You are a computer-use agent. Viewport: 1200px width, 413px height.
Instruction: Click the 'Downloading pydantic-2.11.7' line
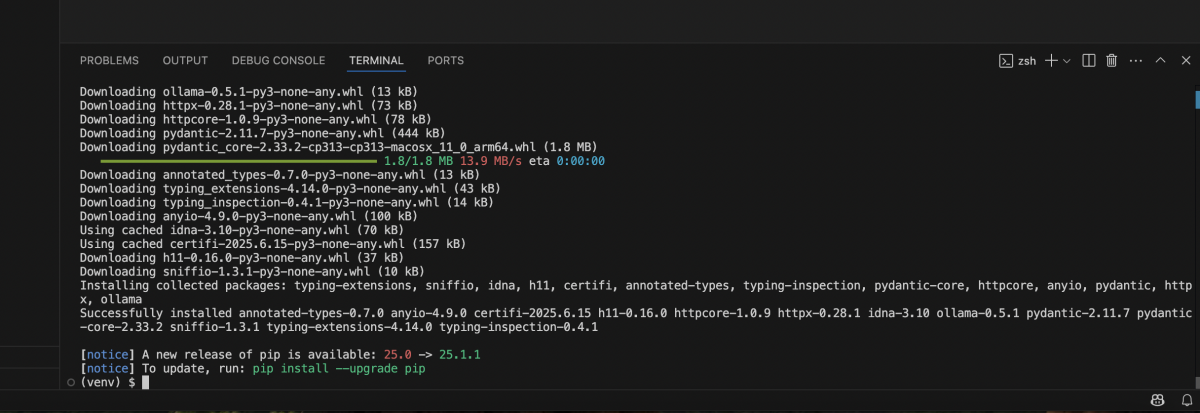pyautogui.click(x=262, y=132)
